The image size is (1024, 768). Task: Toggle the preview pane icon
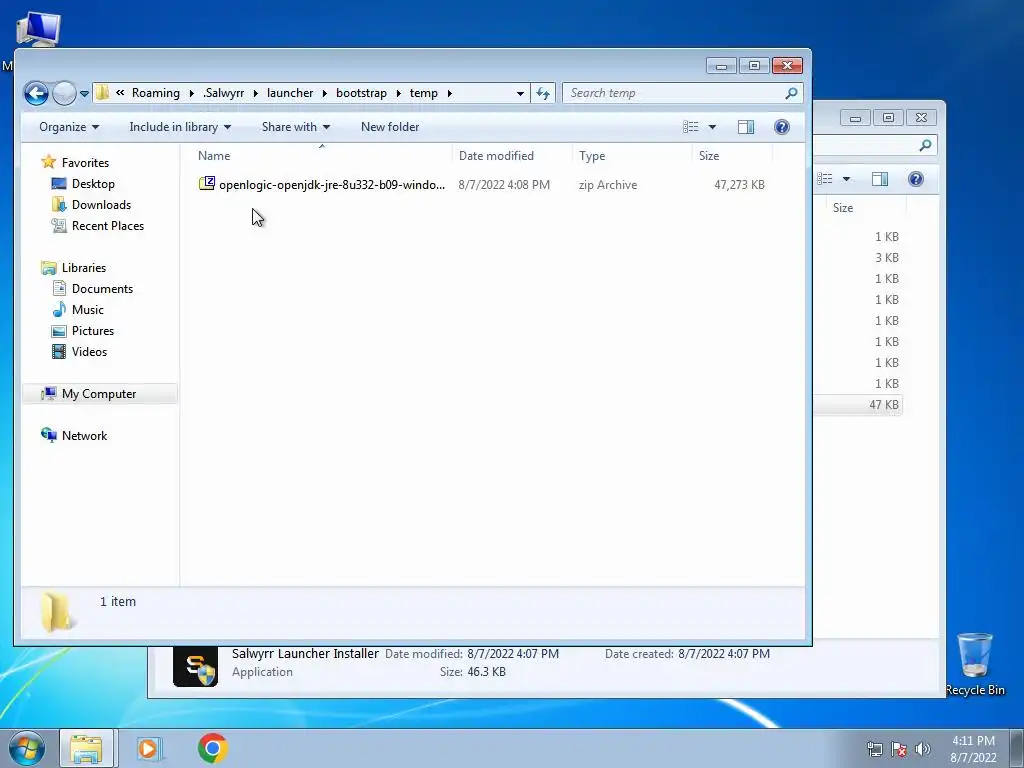746,127
